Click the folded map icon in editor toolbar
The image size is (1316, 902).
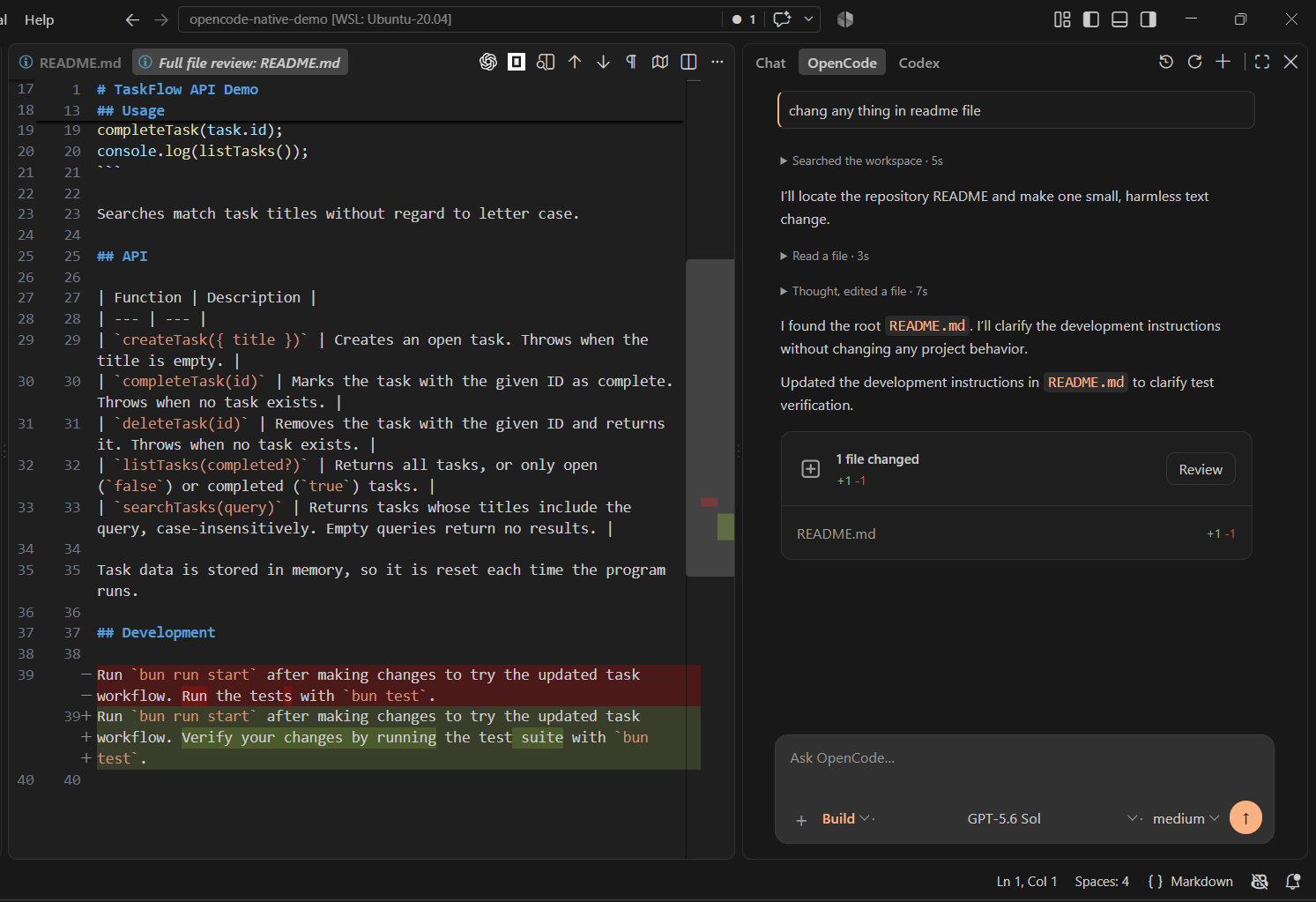(x=660, y=62)
